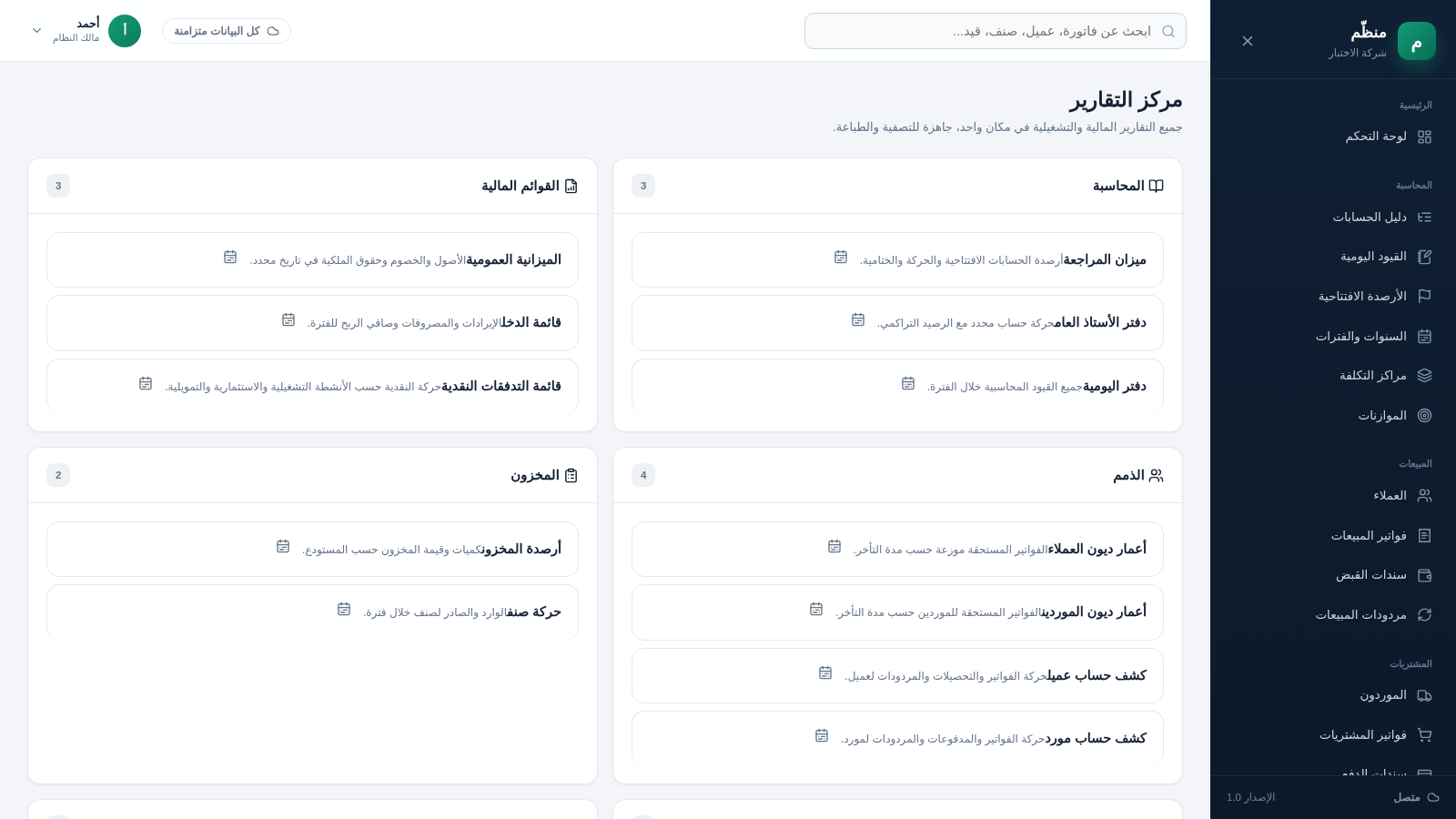Click cart icon beside فواتير المشتريات
1456x819 pixels.
click(x=1425, y=734)
